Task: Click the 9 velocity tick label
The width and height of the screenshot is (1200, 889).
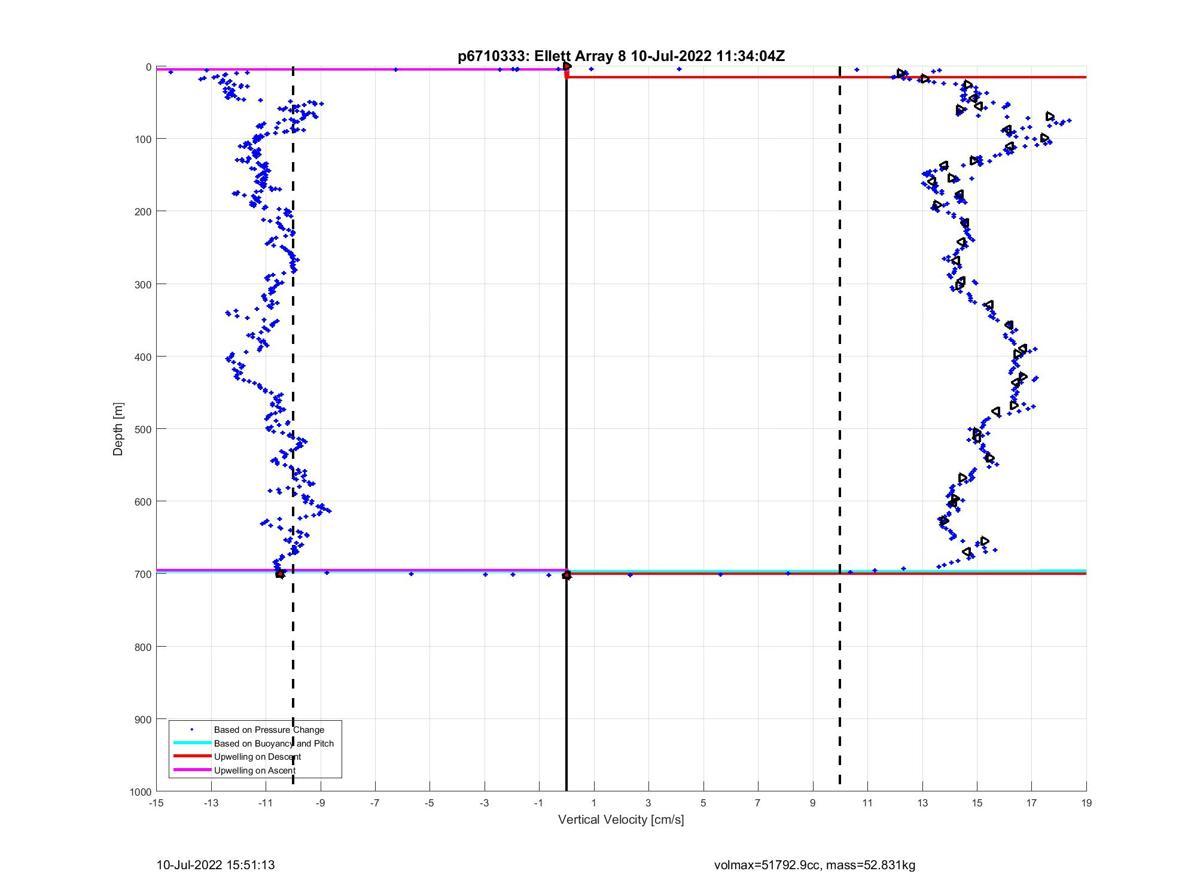Action: tap(813, 803)
